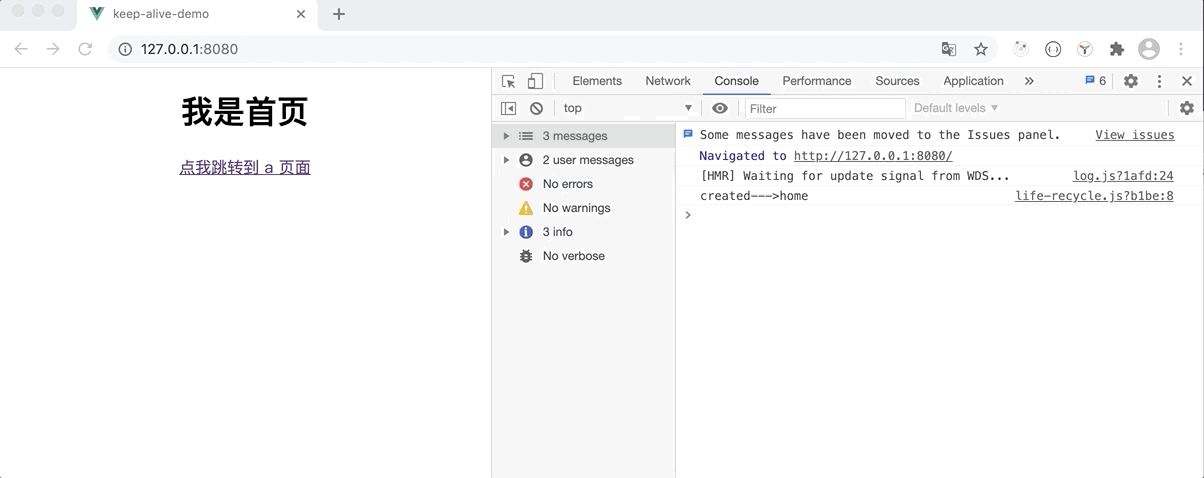
Task: Toggle the device toolbar icon
Action: point(536,81)
